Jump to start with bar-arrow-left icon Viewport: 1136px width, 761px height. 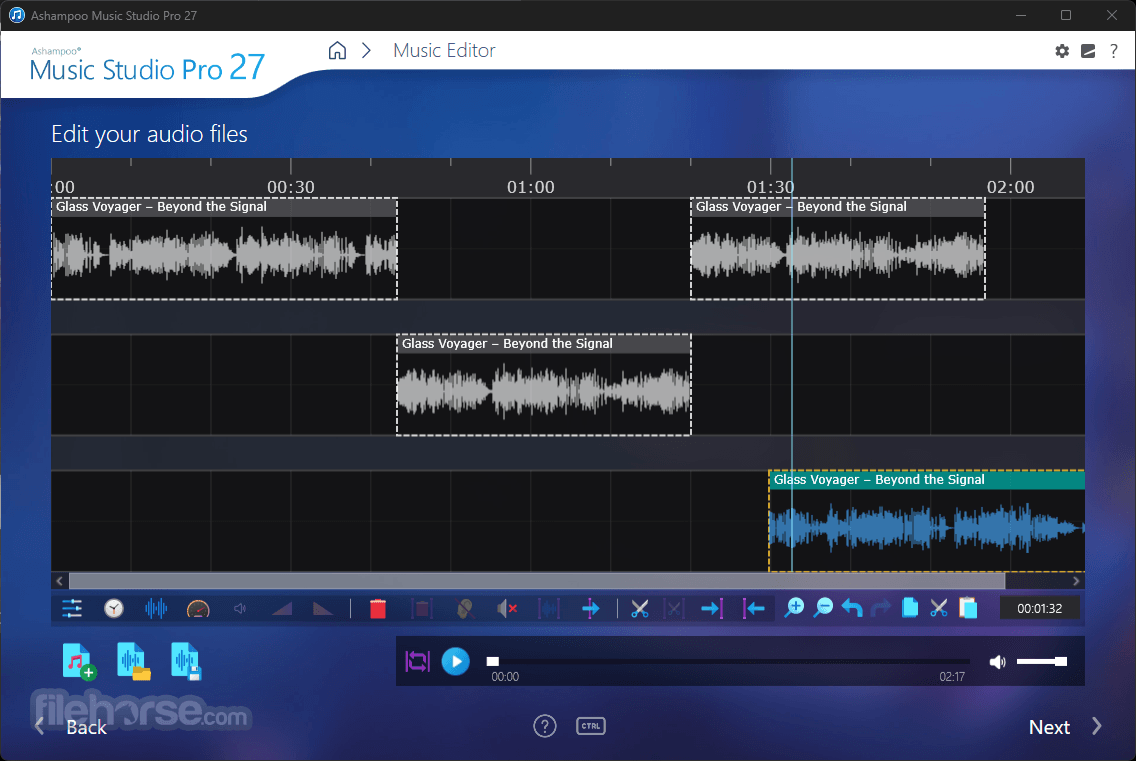pos(753,608)
